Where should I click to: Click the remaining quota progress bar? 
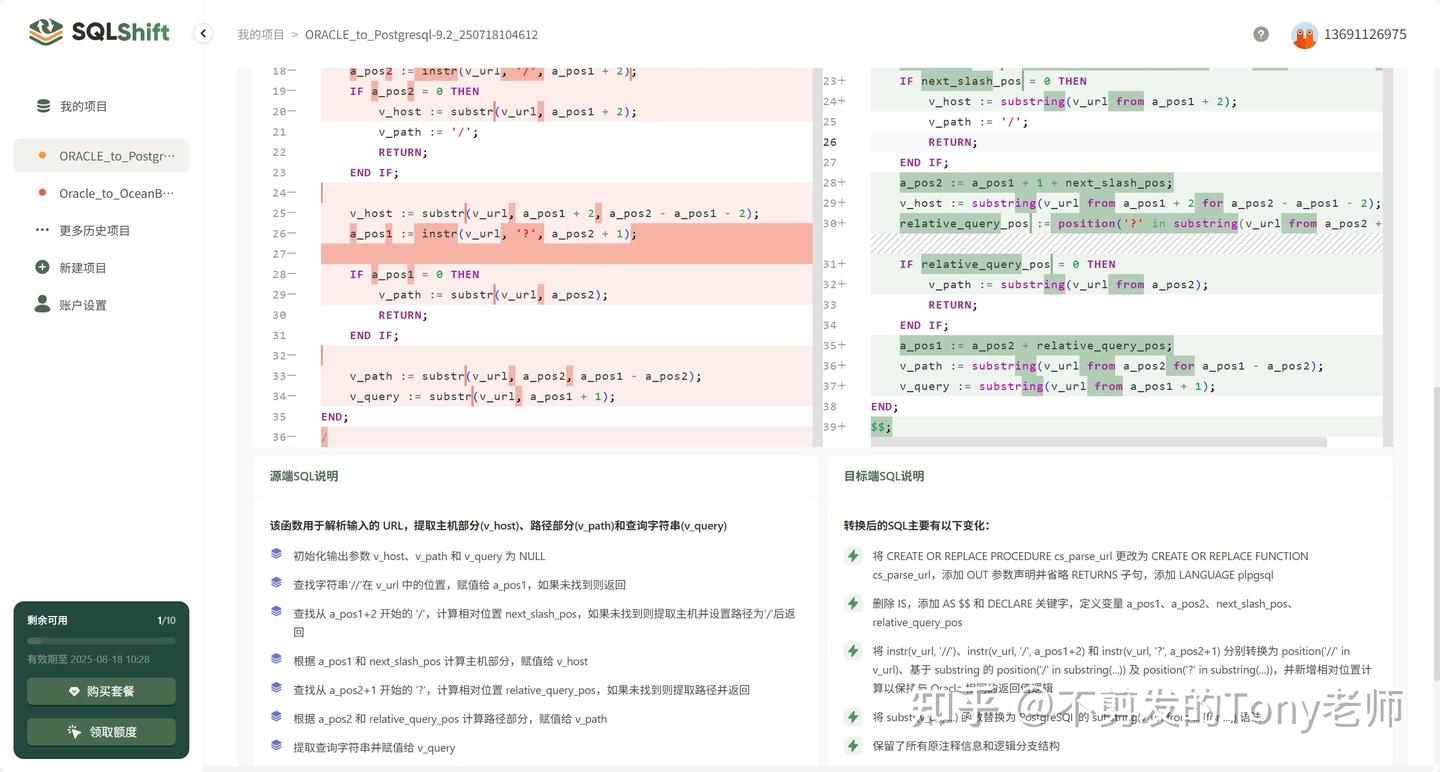100,642
